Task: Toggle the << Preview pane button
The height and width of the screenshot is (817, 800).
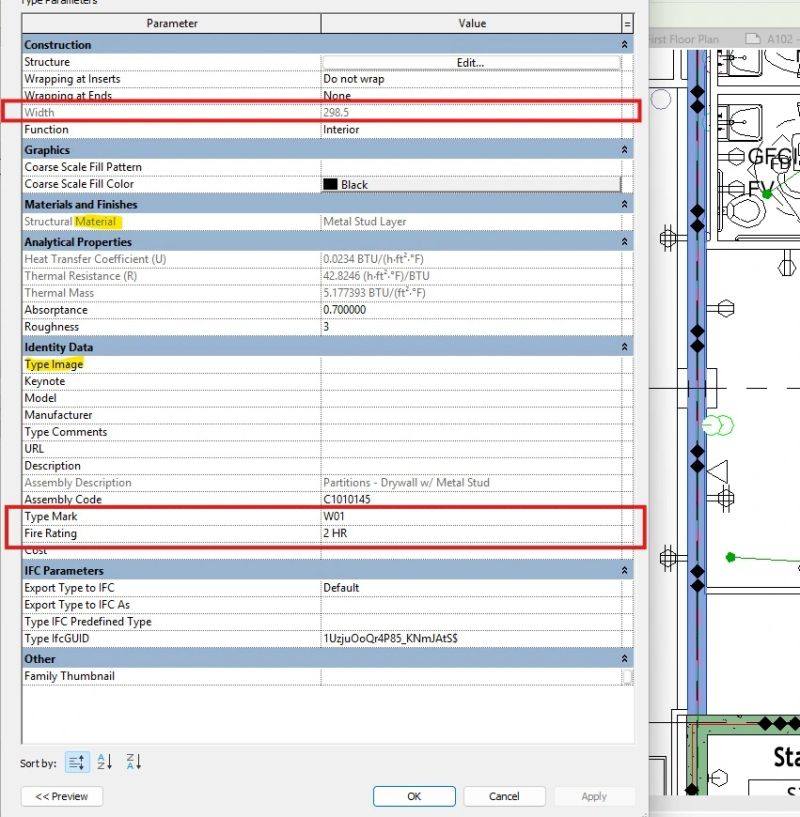Action: tap(61, 796)
